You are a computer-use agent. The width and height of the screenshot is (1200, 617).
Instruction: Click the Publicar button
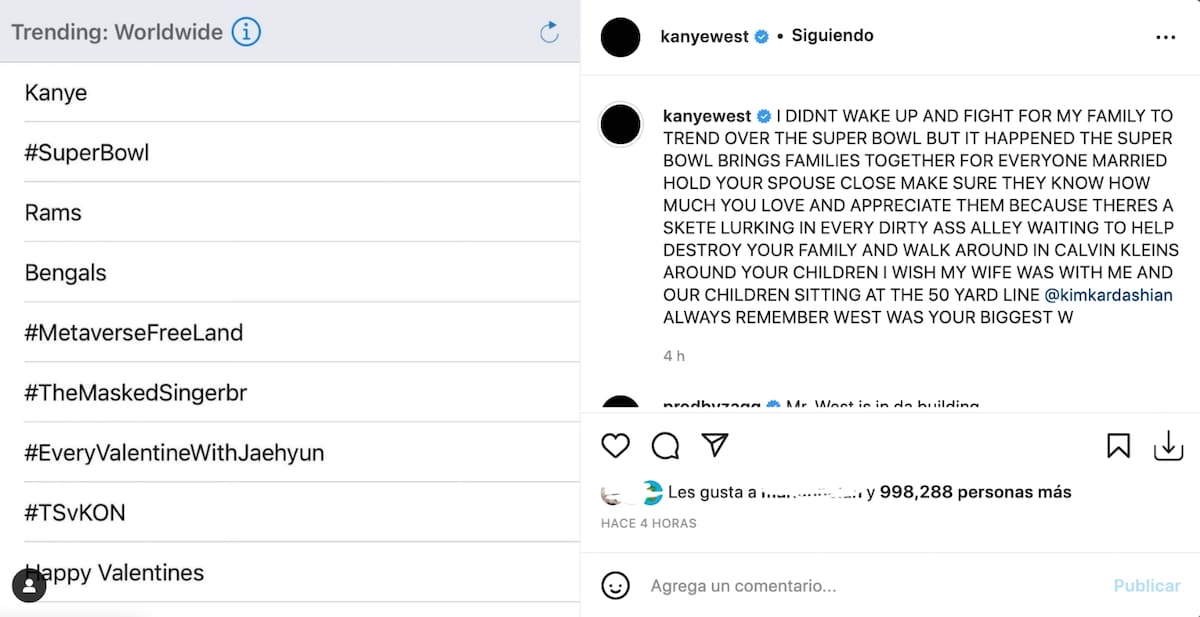tap(1147, 586)
